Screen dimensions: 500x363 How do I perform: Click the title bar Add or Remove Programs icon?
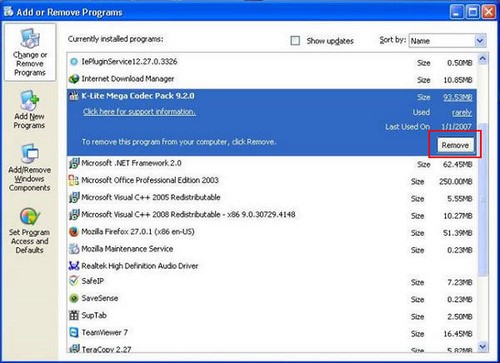pyautogui.click(x=8, y=11)
